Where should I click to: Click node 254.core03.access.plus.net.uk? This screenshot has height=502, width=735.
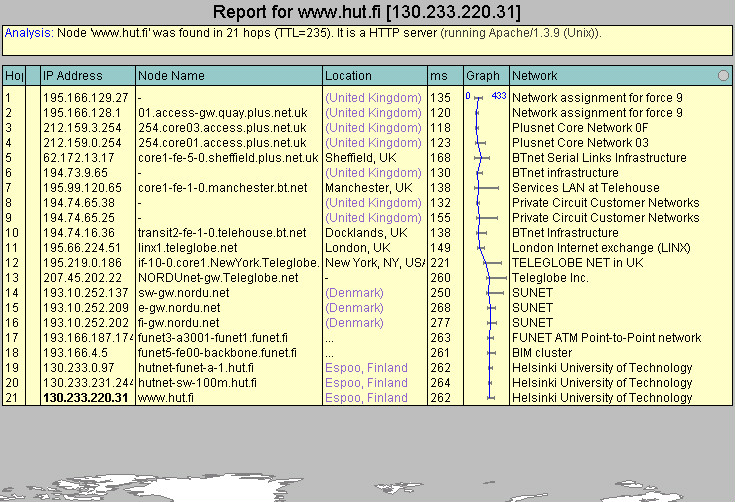pos(222,127)
